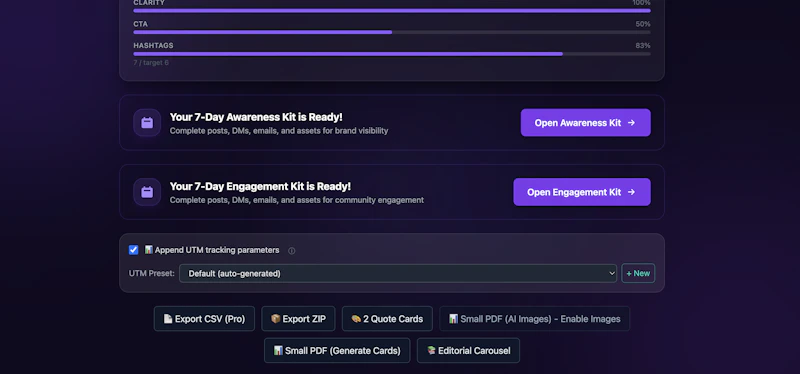The width and height of the screenshot is (800, 374).
Task: Open the UTM Preset dropdown
Action: [x=397, y=273]
